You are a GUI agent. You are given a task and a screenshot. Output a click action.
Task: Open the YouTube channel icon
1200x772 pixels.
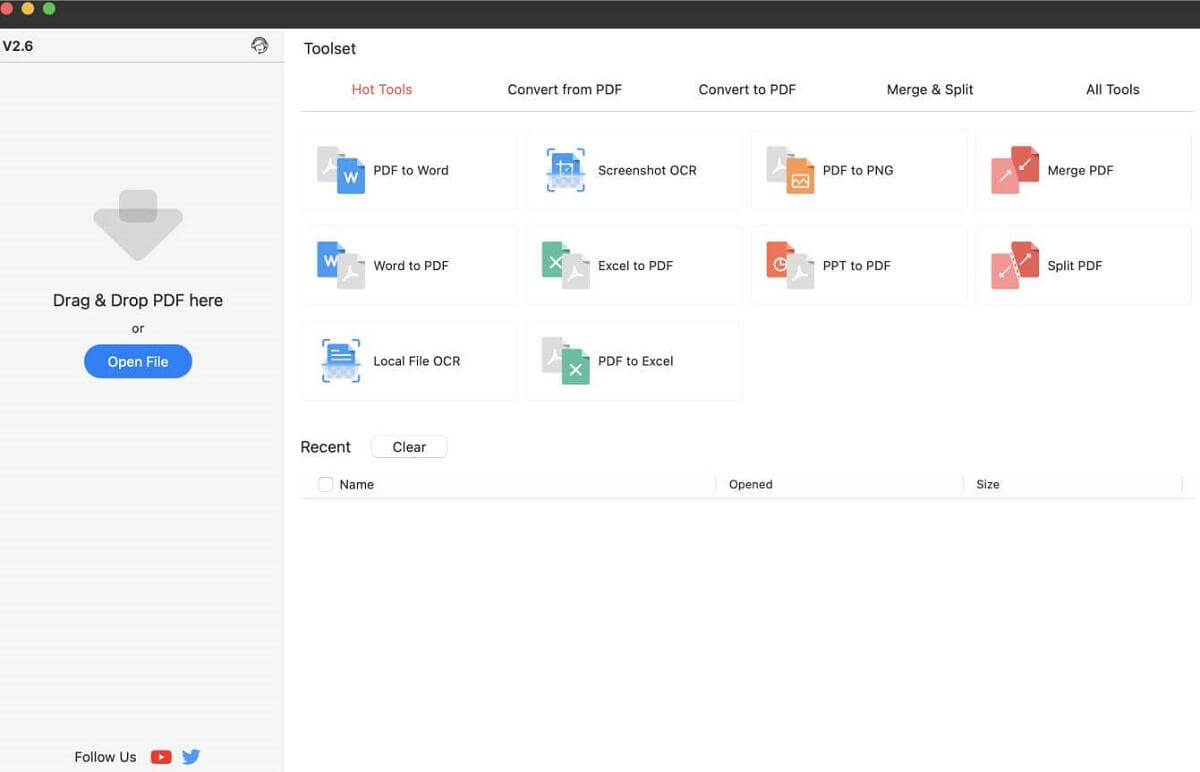click(x=161, y=757)
